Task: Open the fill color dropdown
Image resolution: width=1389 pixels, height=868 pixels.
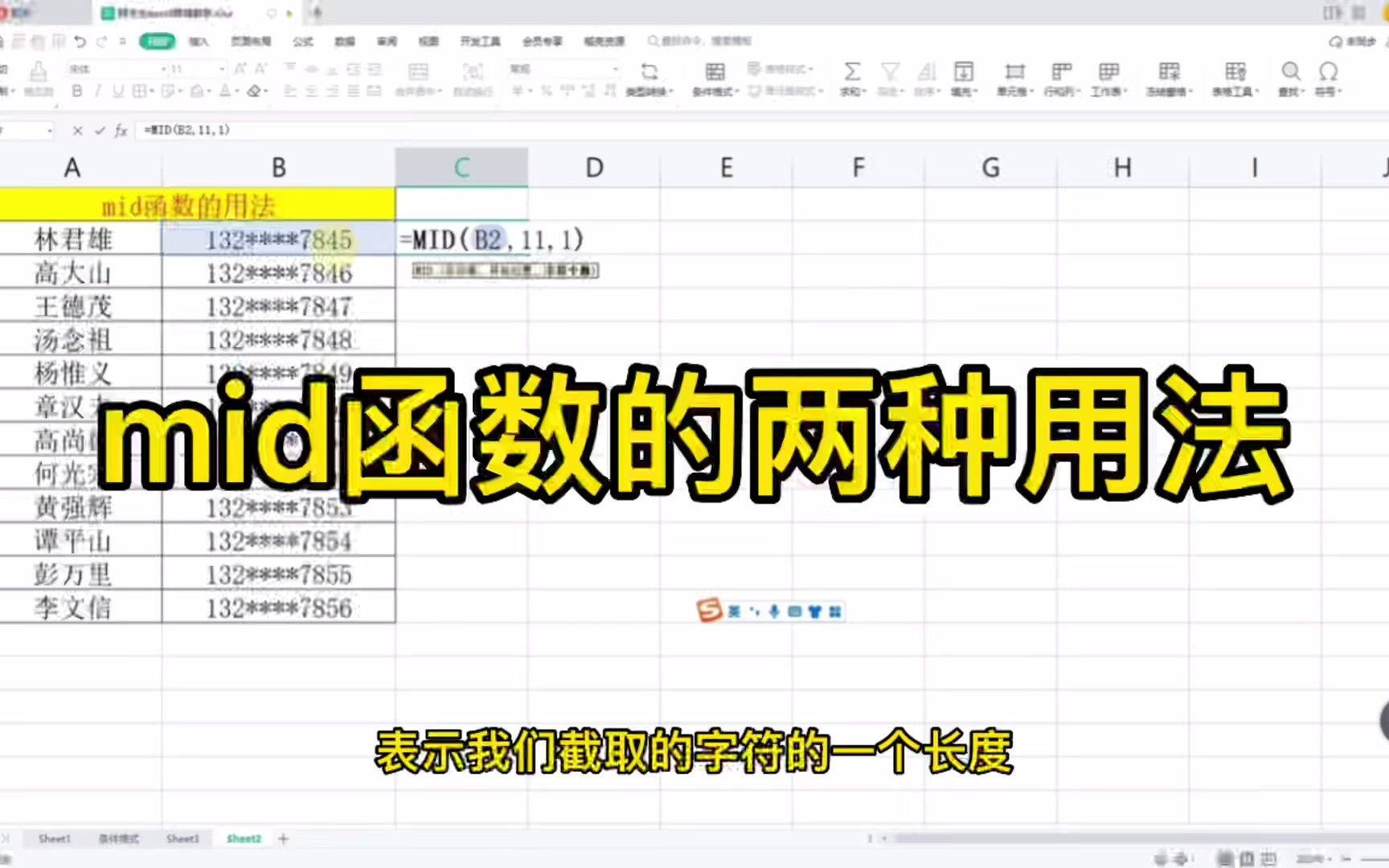Action: pos(200,91)
